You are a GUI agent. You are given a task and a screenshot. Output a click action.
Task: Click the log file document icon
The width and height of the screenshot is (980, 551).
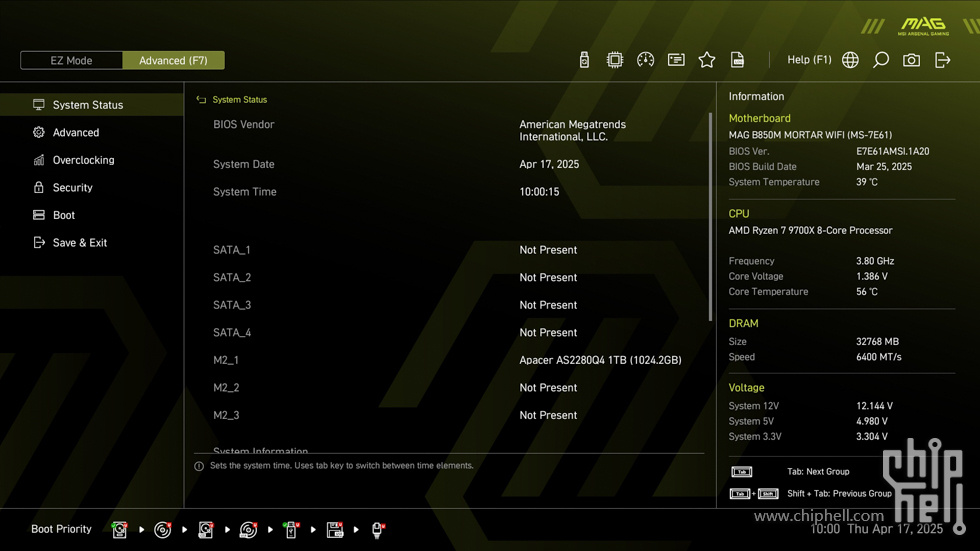[x=738, y=60]
